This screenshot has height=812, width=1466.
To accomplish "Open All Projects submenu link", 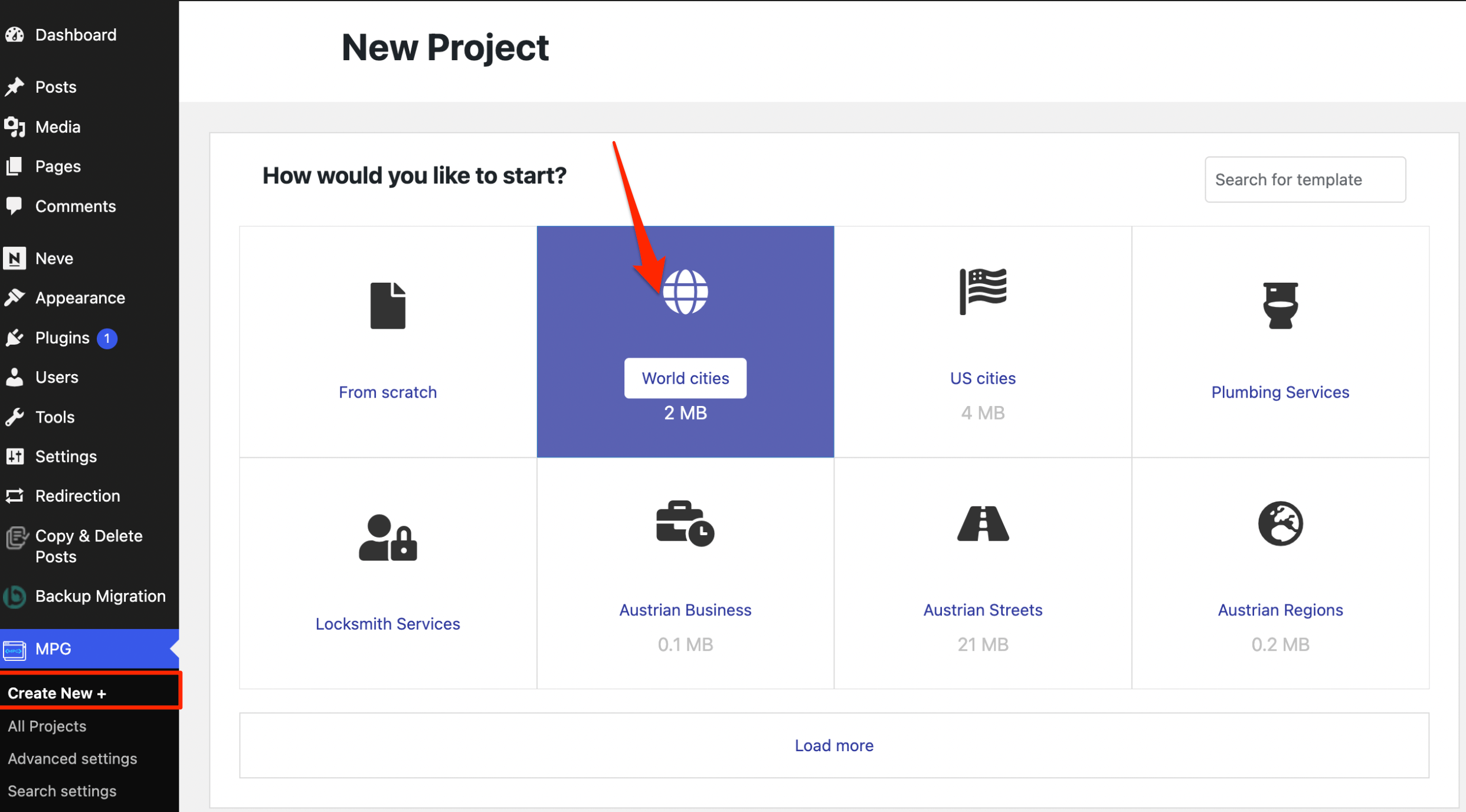I will (x=47, y=726).
